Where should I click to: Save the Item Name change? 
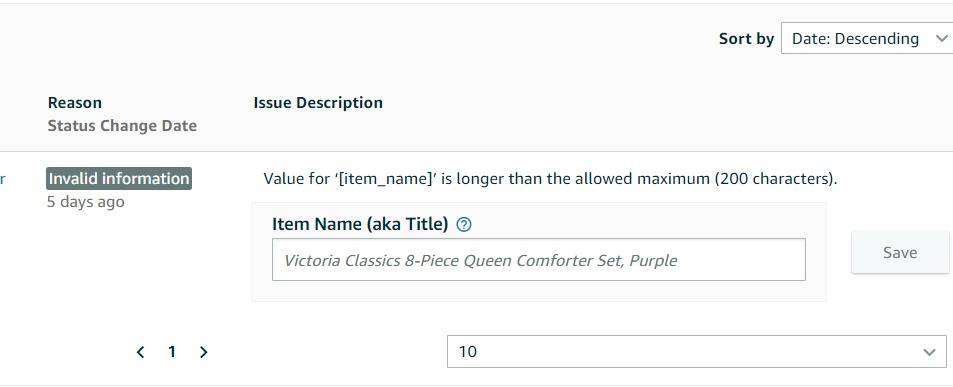click(900, 252)
